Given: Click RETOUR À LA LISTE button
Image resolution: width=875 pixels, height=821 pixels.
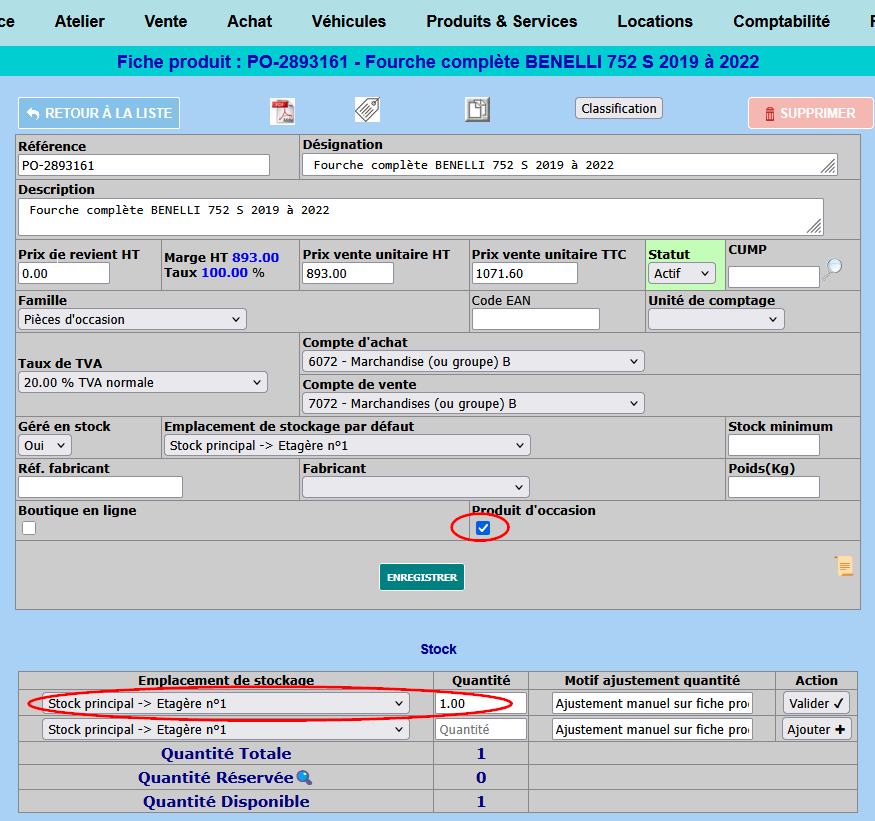Looking at the screenshot, I should 99,113.
